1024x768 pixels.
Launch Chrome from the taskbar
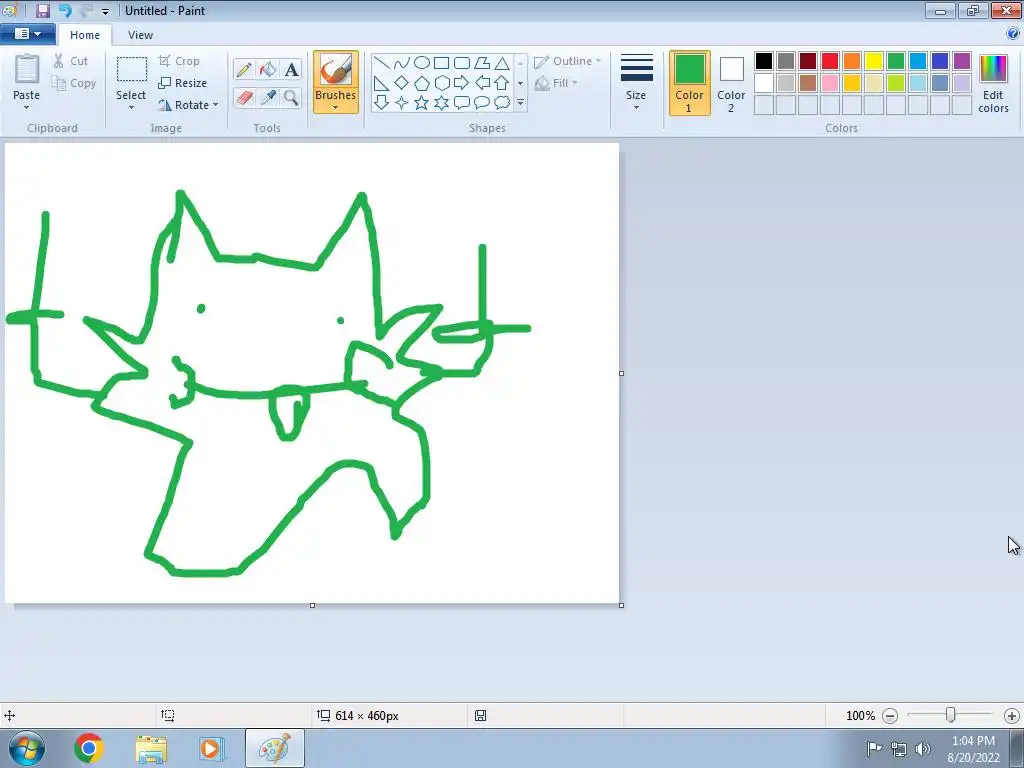[88, 748]
